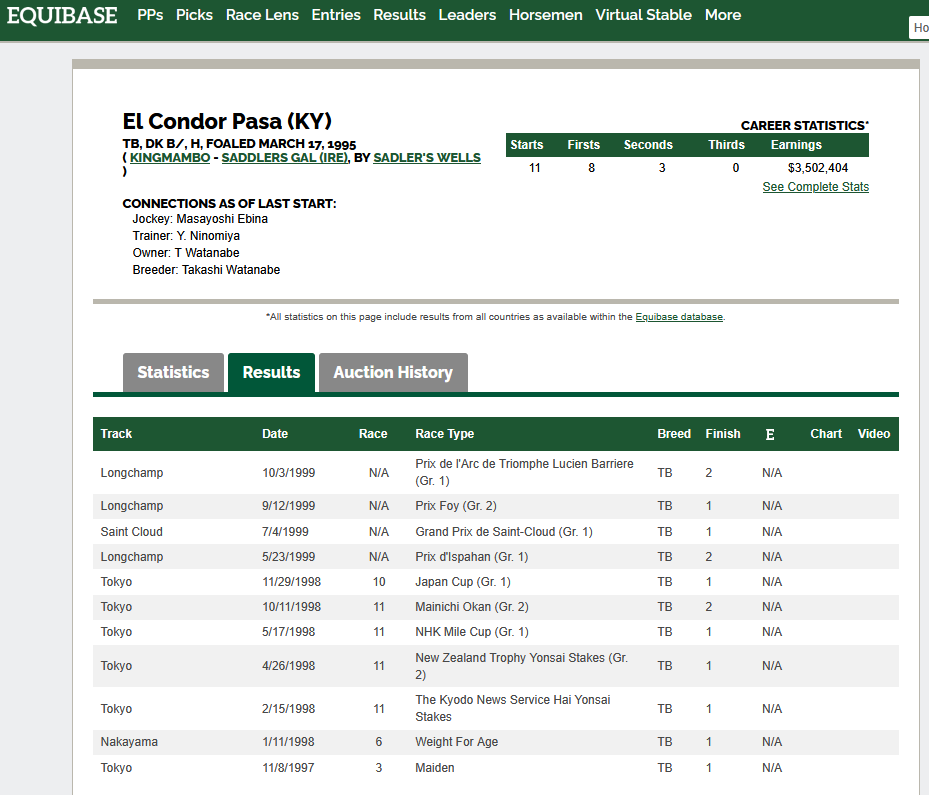This screenshot has height=795, width=929.
Task: Click the Breed column header
Action: (x=674, y=434)
